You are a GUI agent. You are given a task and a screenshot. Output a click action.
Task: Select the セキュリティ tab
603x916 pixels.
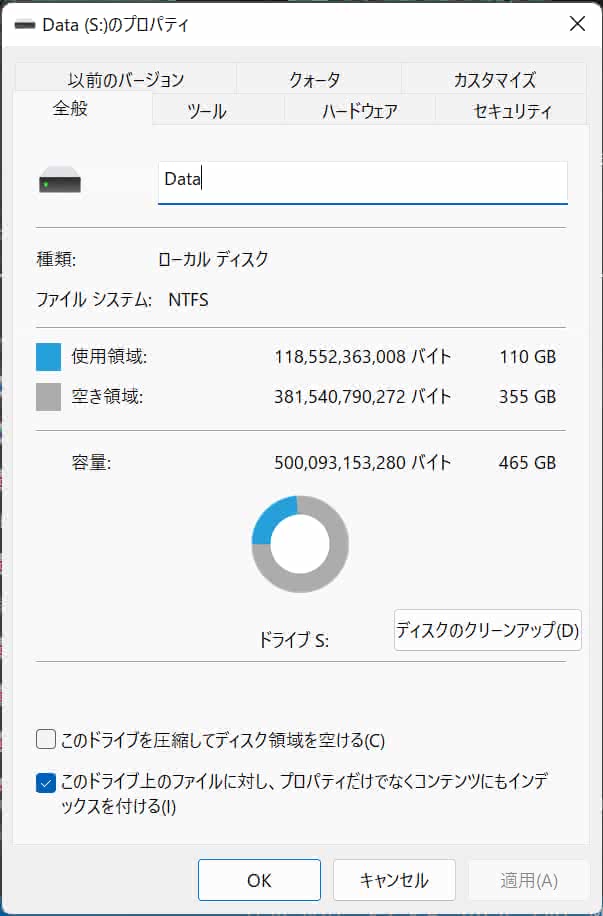tap(512, 111)
